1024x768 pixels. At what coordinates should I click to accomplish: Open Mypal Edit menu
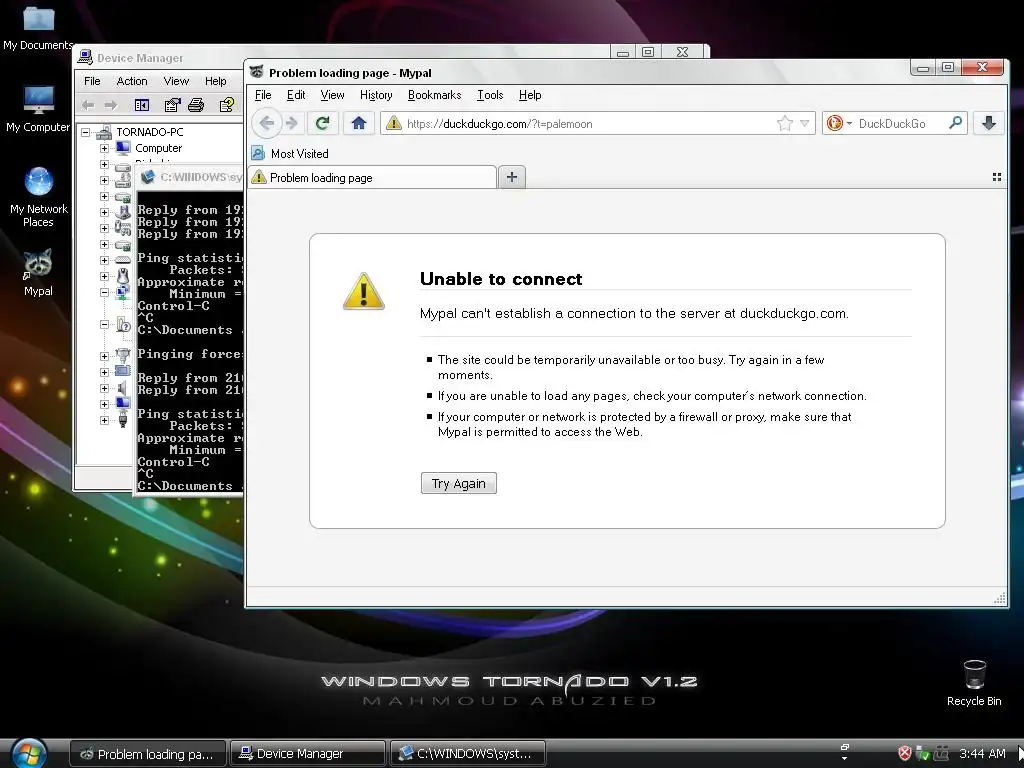coord(296,95)
